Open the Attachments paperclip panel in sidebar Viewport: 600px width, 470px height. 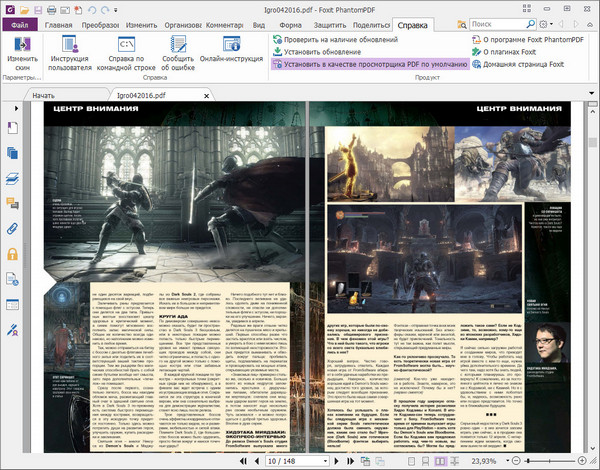[13, 229]
